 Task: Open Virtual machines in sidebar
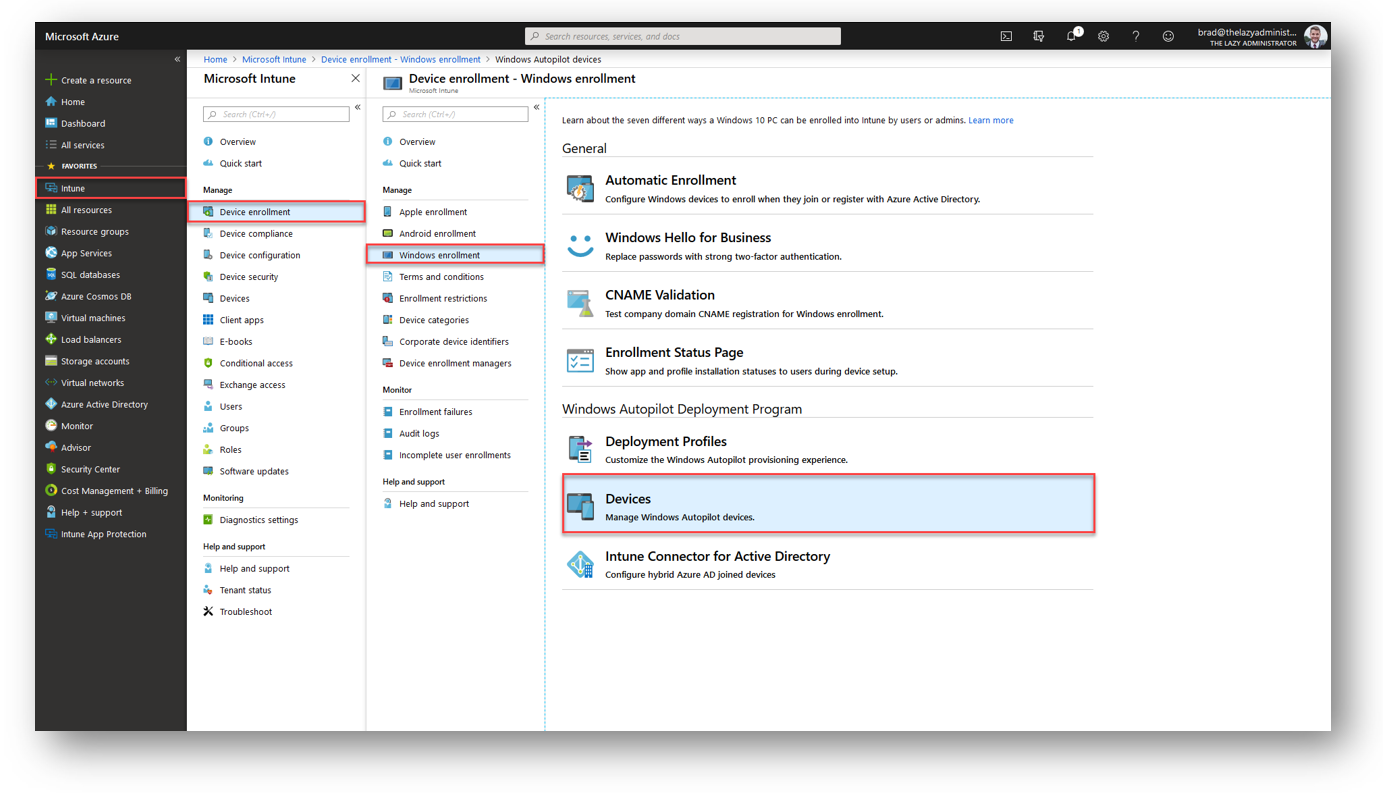[93, 318]
